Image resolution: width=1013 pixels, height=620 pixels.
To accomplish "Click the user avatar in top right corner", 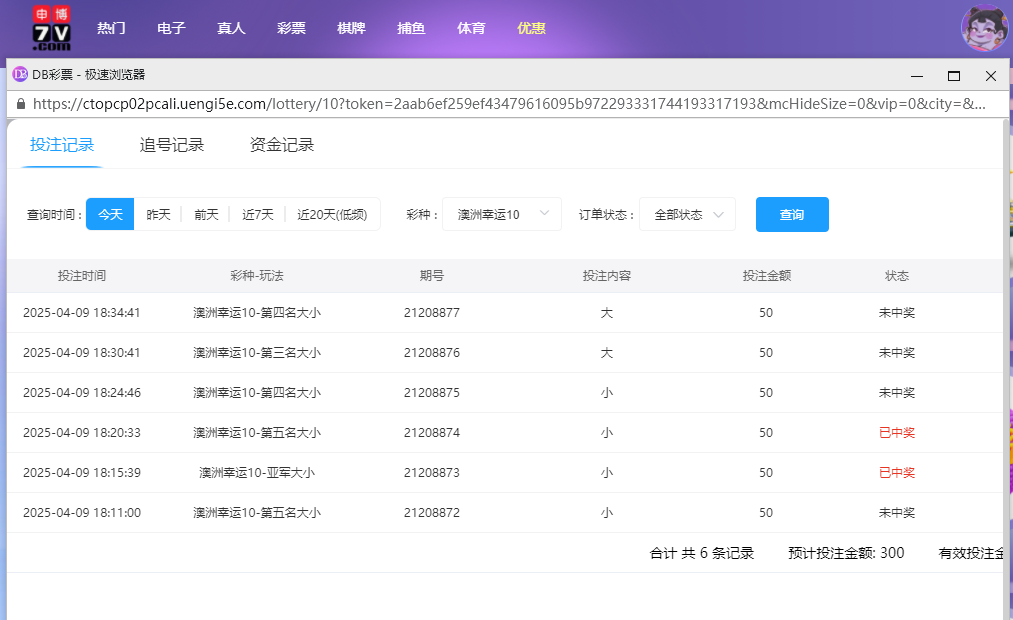I will (x=983, y=28).
